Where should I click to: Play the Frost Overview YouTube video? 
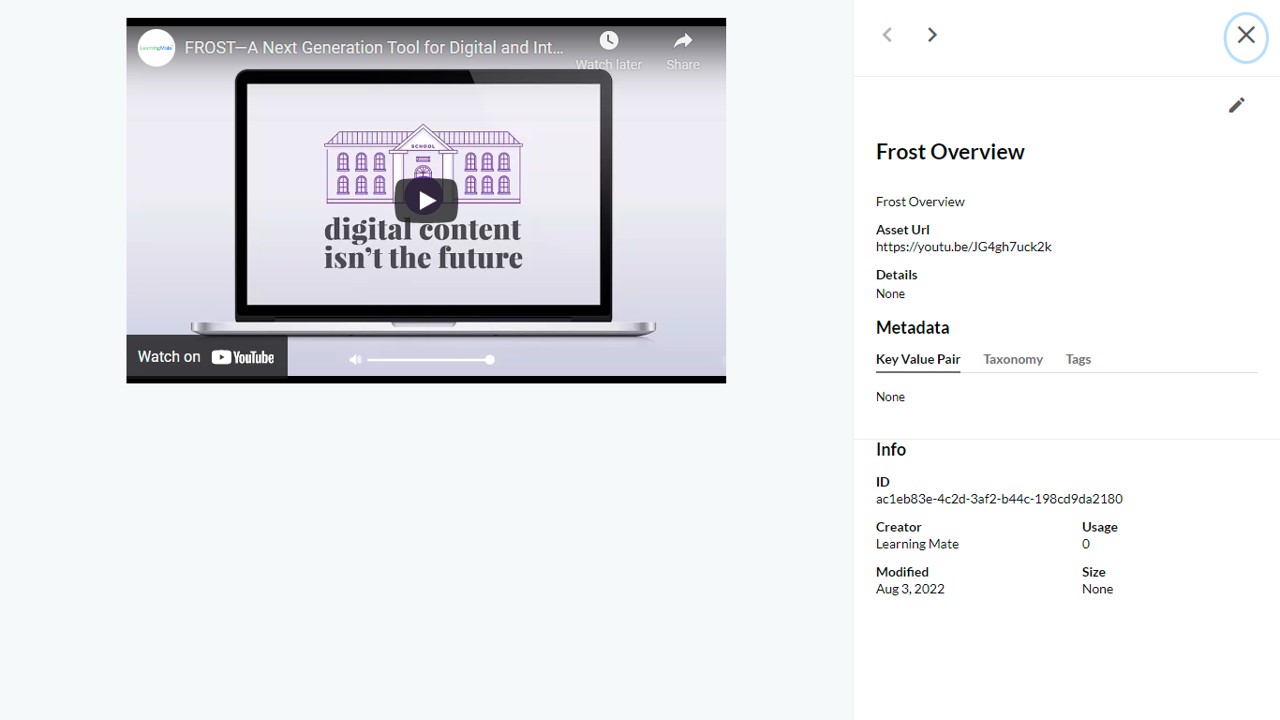click(x=426, y=200)
